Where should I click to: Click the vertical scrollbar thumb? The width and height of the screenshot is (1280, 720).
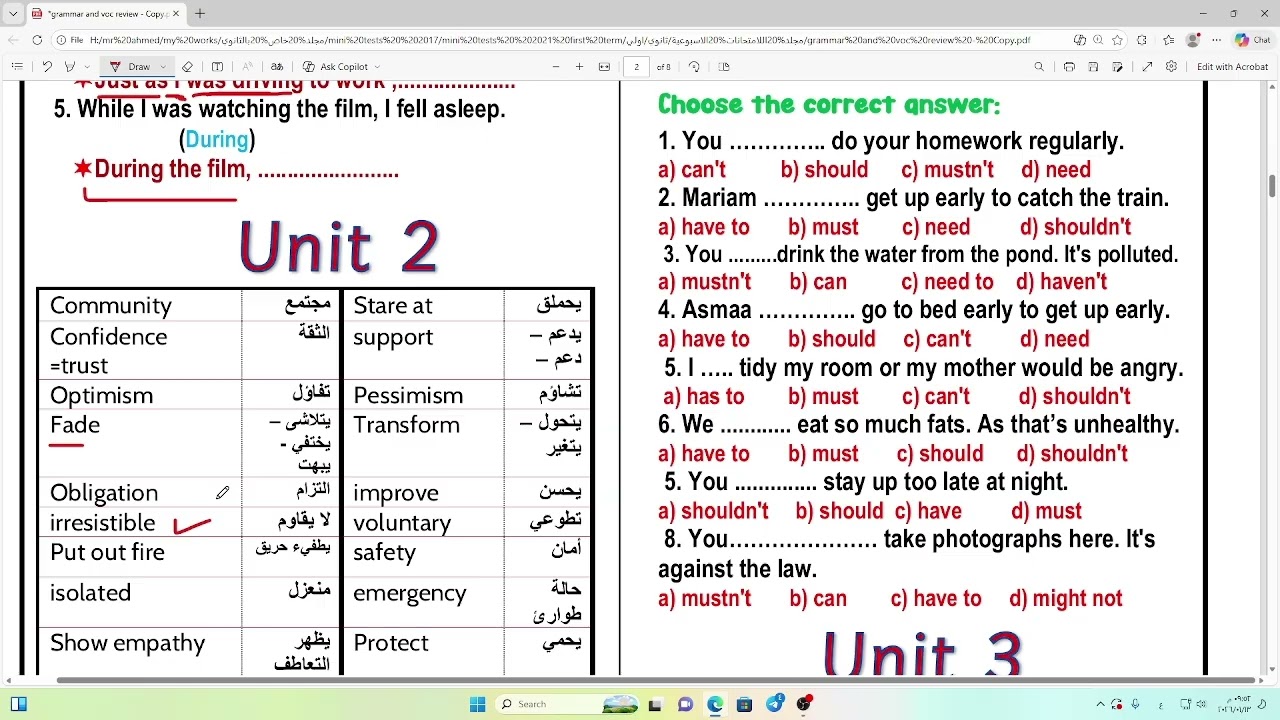1272,186
